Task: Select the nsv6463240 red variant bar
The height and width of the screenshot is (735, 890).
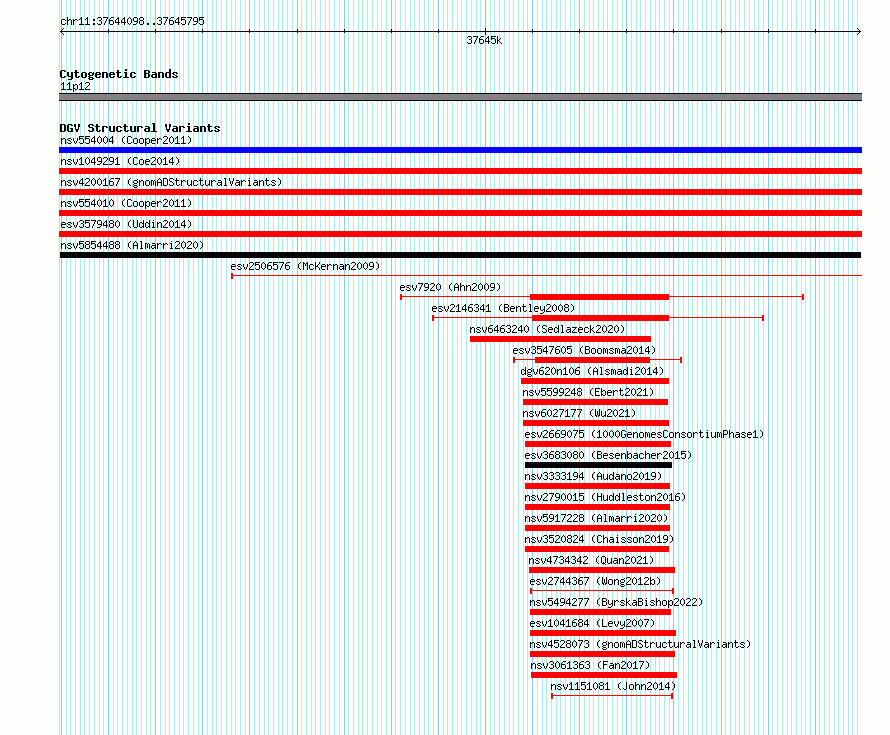Action: (560, 339)
